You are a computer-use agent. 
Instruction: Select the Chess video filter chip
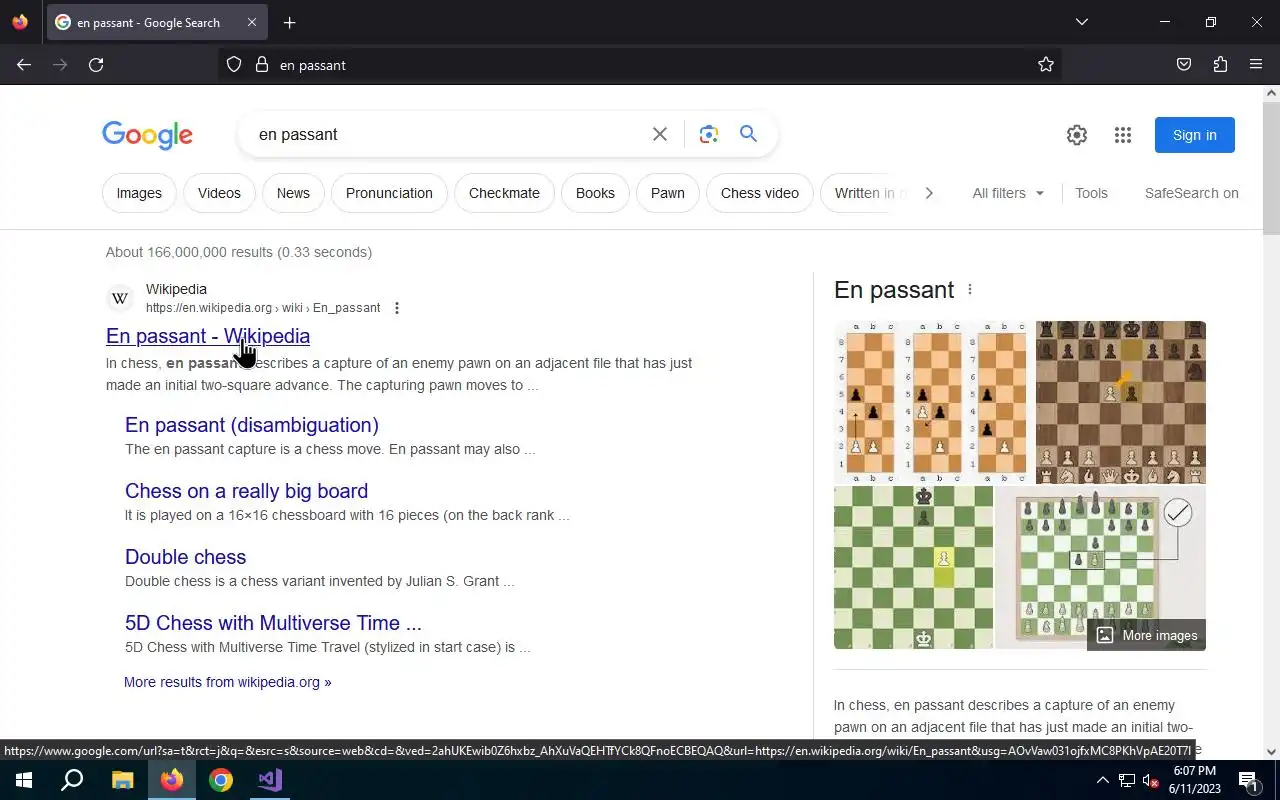click(760, 193)
